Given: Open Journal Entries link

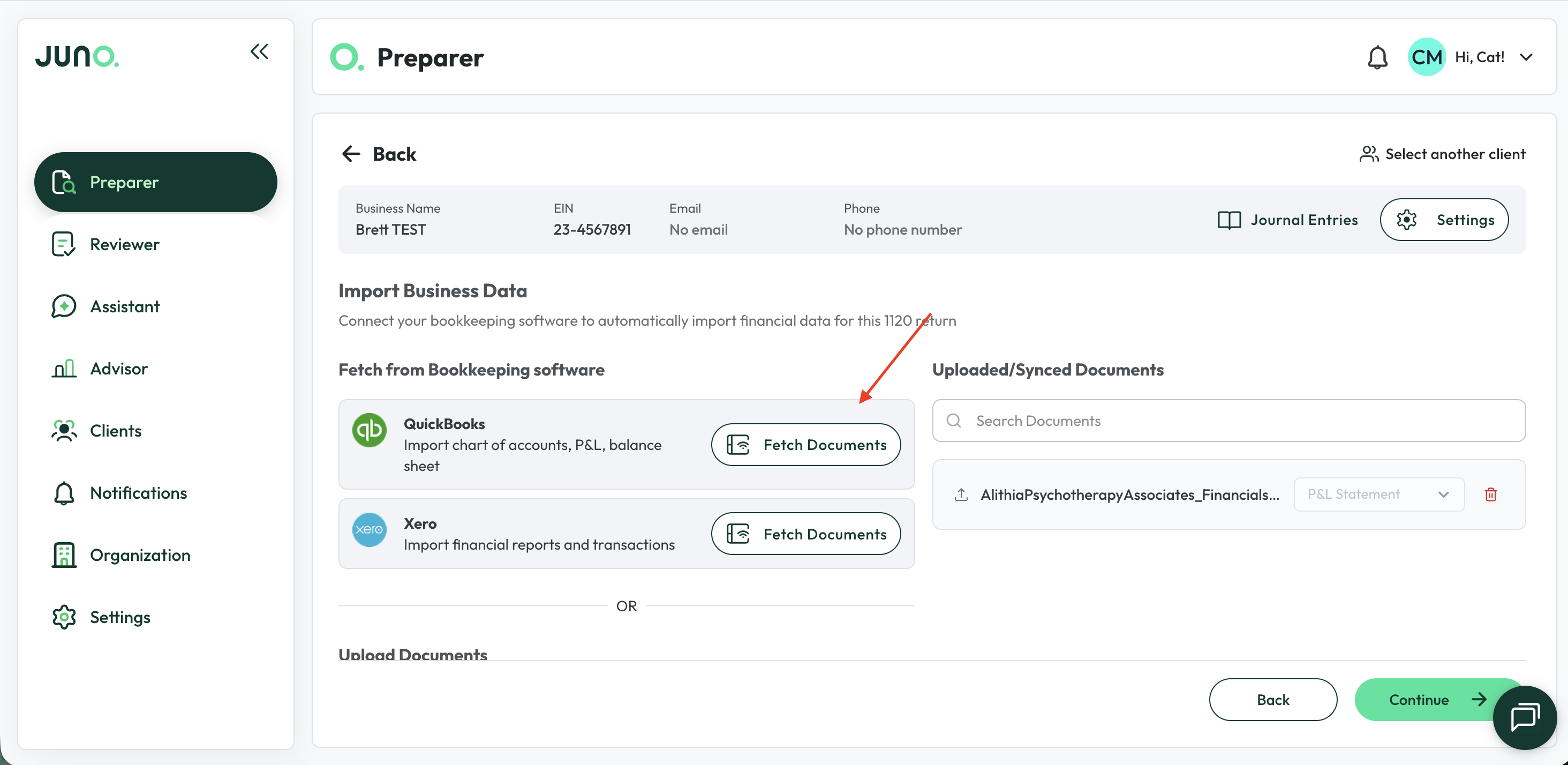Looking at the screenshot, I should click(1287, 220).
